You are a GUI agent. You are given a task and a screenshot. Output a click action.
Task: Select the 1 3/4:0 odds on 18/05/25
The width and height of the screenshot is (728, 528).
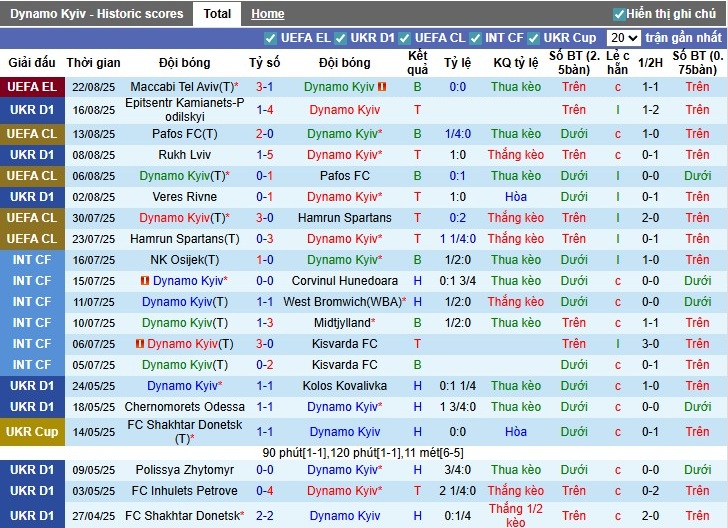[x=457, y=407]
